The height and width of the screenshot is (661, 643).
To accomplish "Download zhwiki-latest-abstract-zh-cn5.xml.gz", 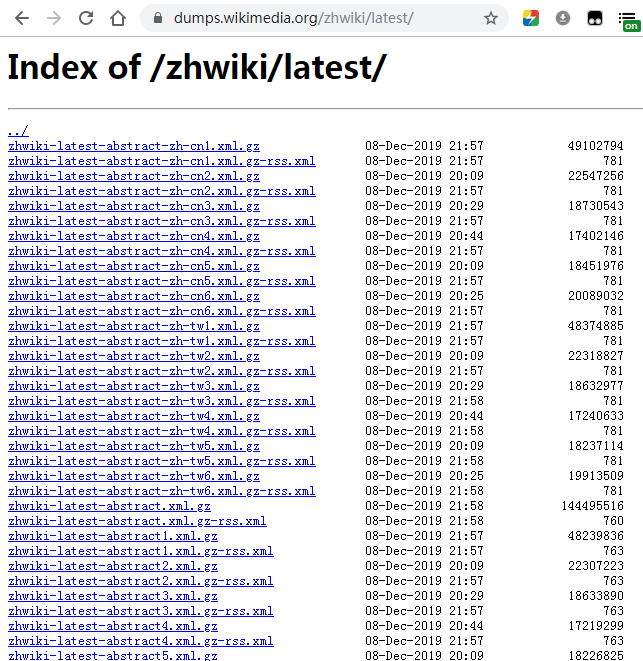I will click(134, 266).
